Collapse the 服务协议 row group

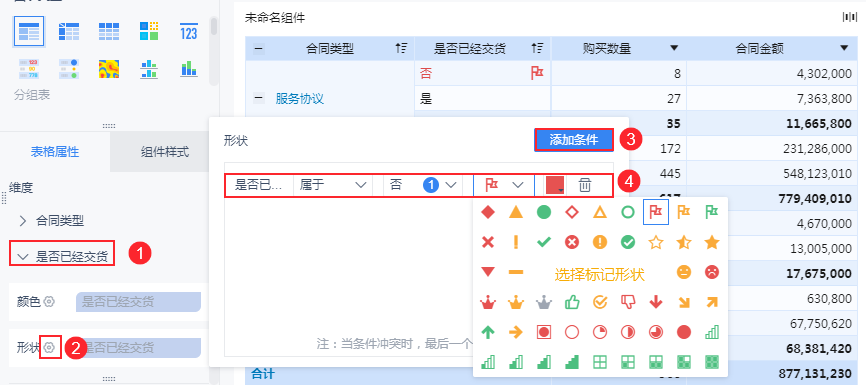pyautogui.click(x=258, y=99)
